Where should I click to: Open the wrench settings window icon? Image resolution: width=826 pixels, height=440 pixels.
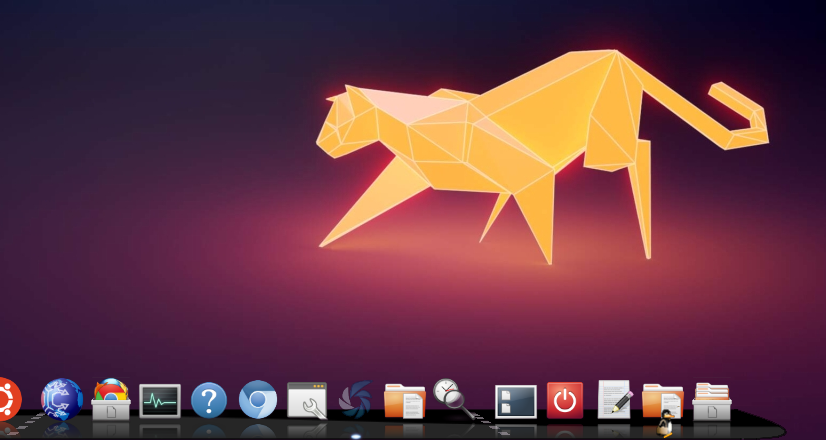[x=307, y=400]
